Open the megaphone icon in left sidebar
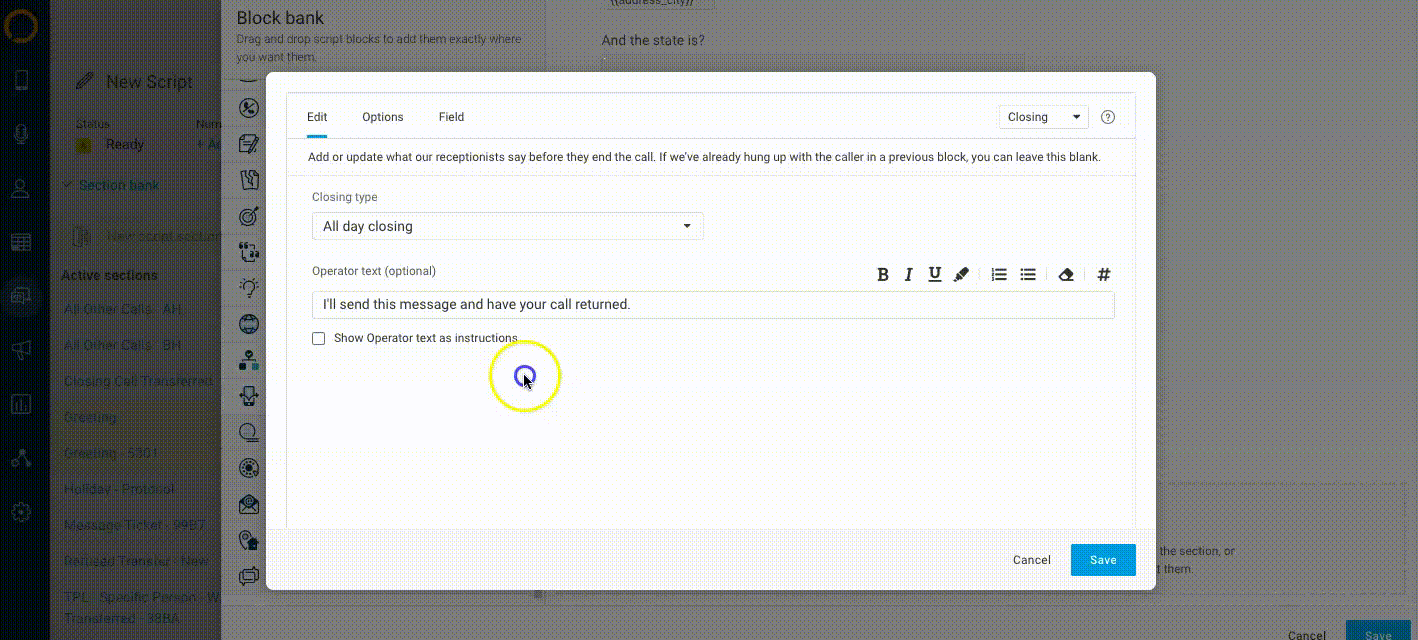Screen dimensions: 1418x640 [21, 349]
